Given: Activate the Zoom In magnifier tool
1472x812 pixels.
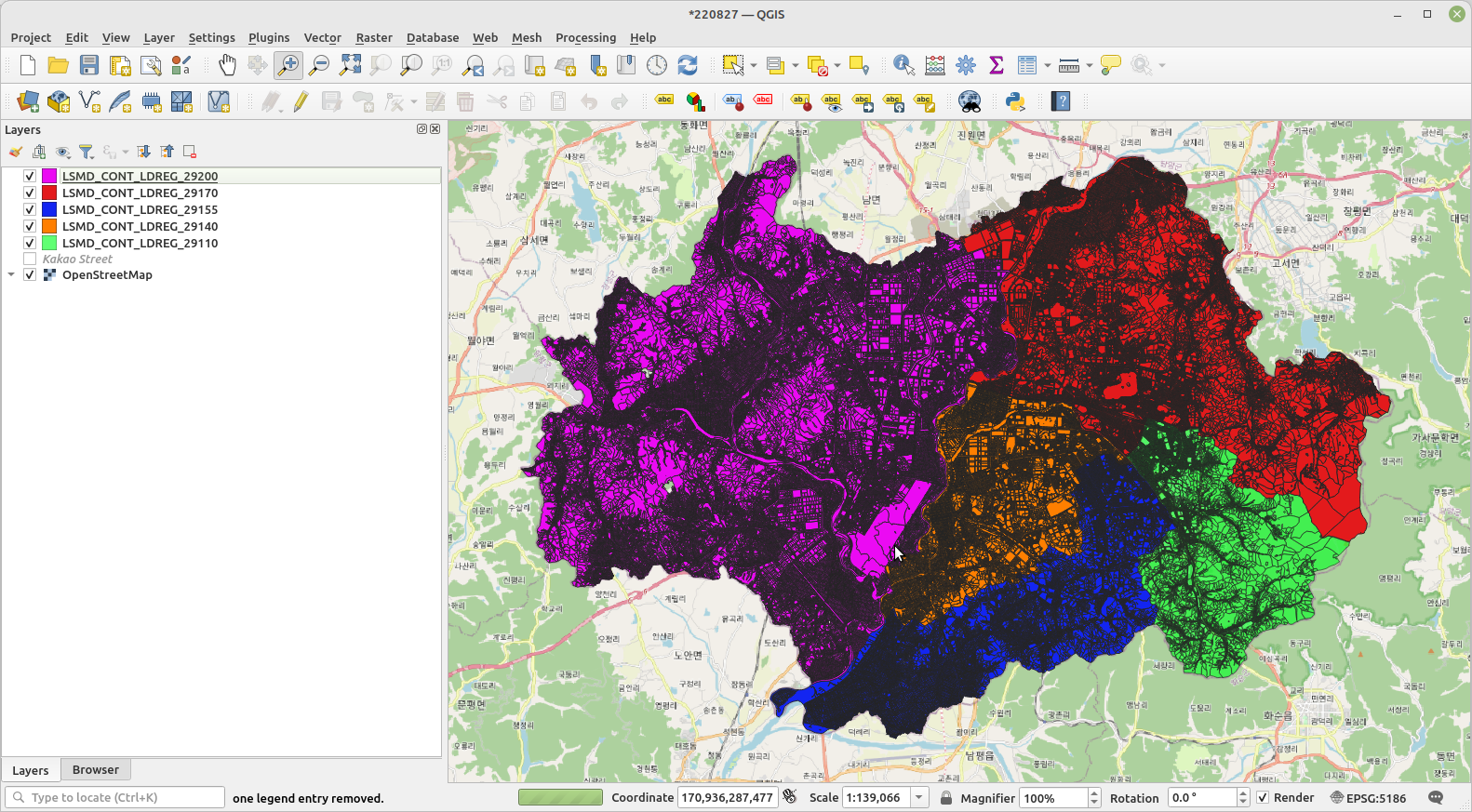Looking at the screenshot, I should pyautogui.click(x=288, y=65).
